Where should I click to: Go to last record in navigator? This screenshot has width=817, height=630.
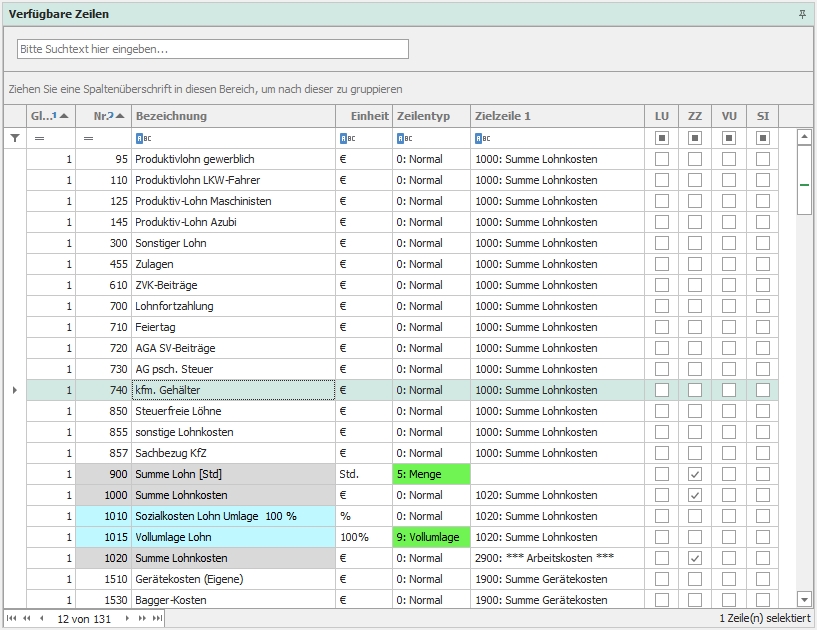pyautogui.click(x=157, y=619)
